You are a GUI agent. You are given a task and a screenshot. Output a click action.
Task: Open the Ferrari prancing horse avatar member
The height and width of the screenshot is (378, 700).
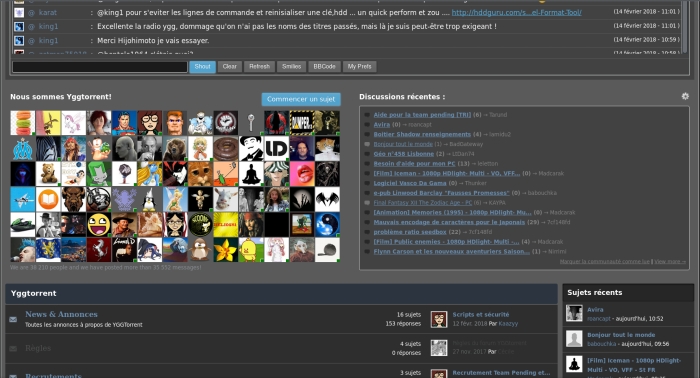(x=99, y=250)
